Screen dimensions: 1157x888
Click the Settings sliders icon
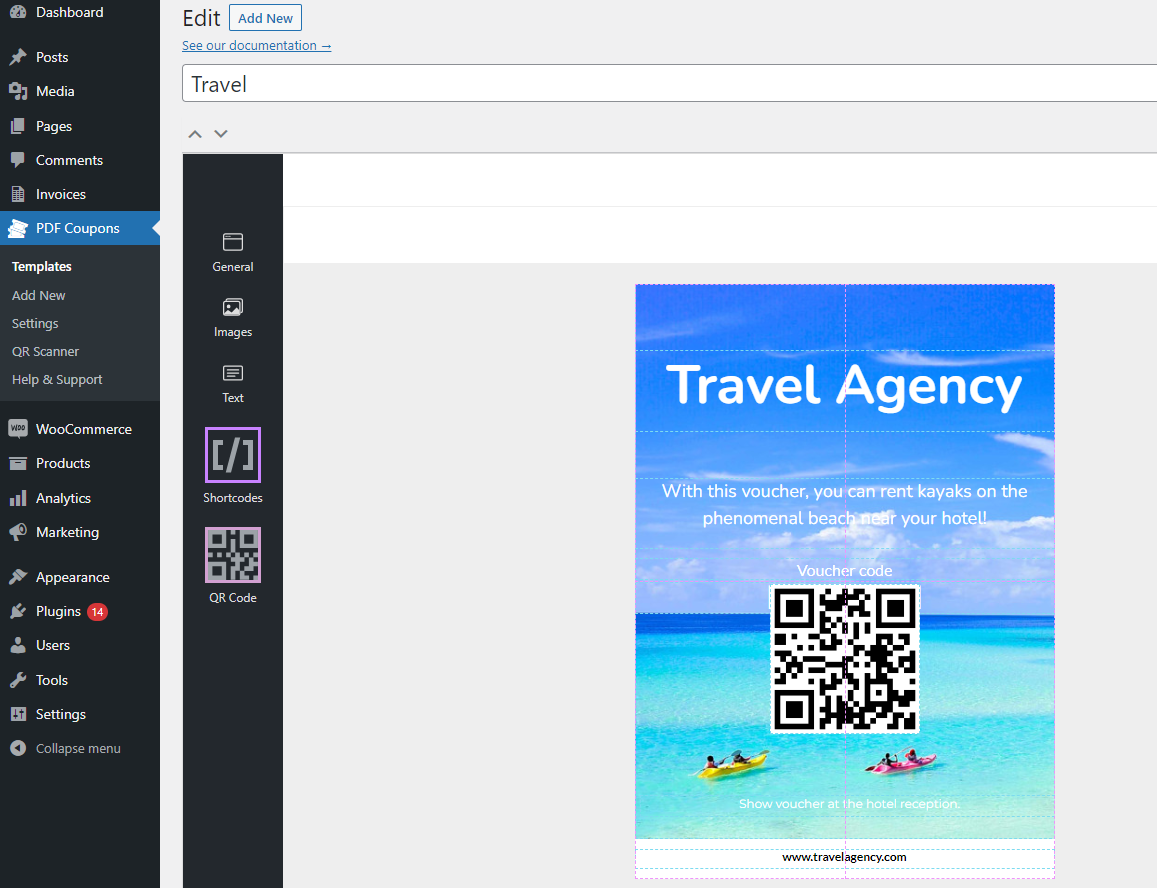pos(18,714)
